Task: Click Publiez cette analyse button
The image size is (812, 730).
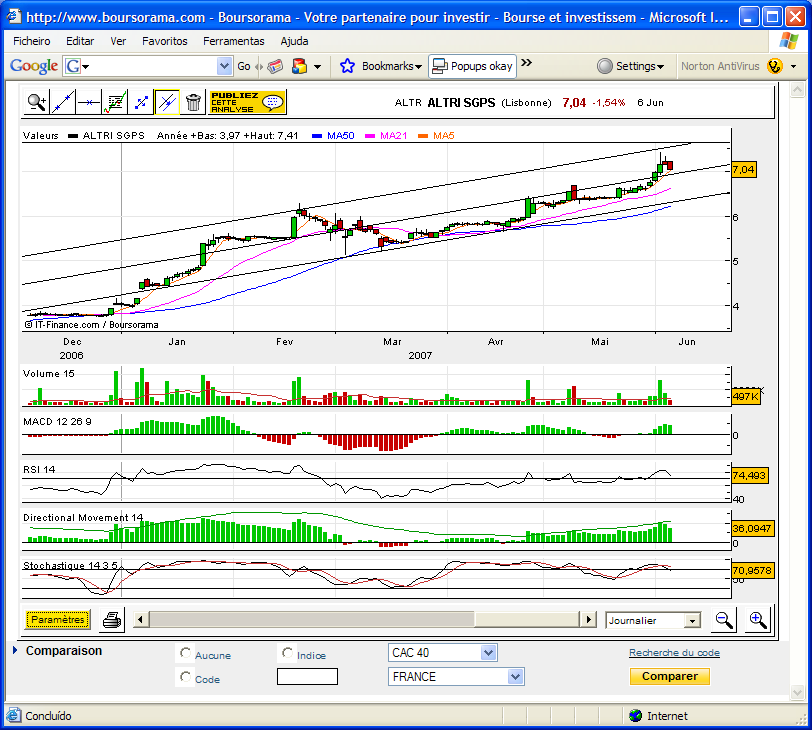Action: [247, 102]
